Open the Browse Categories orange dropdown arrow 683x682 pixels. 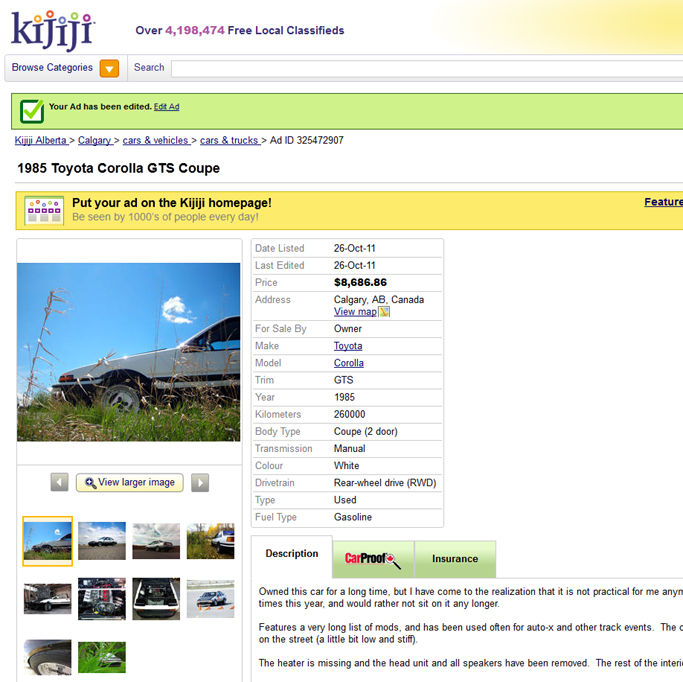109,68
